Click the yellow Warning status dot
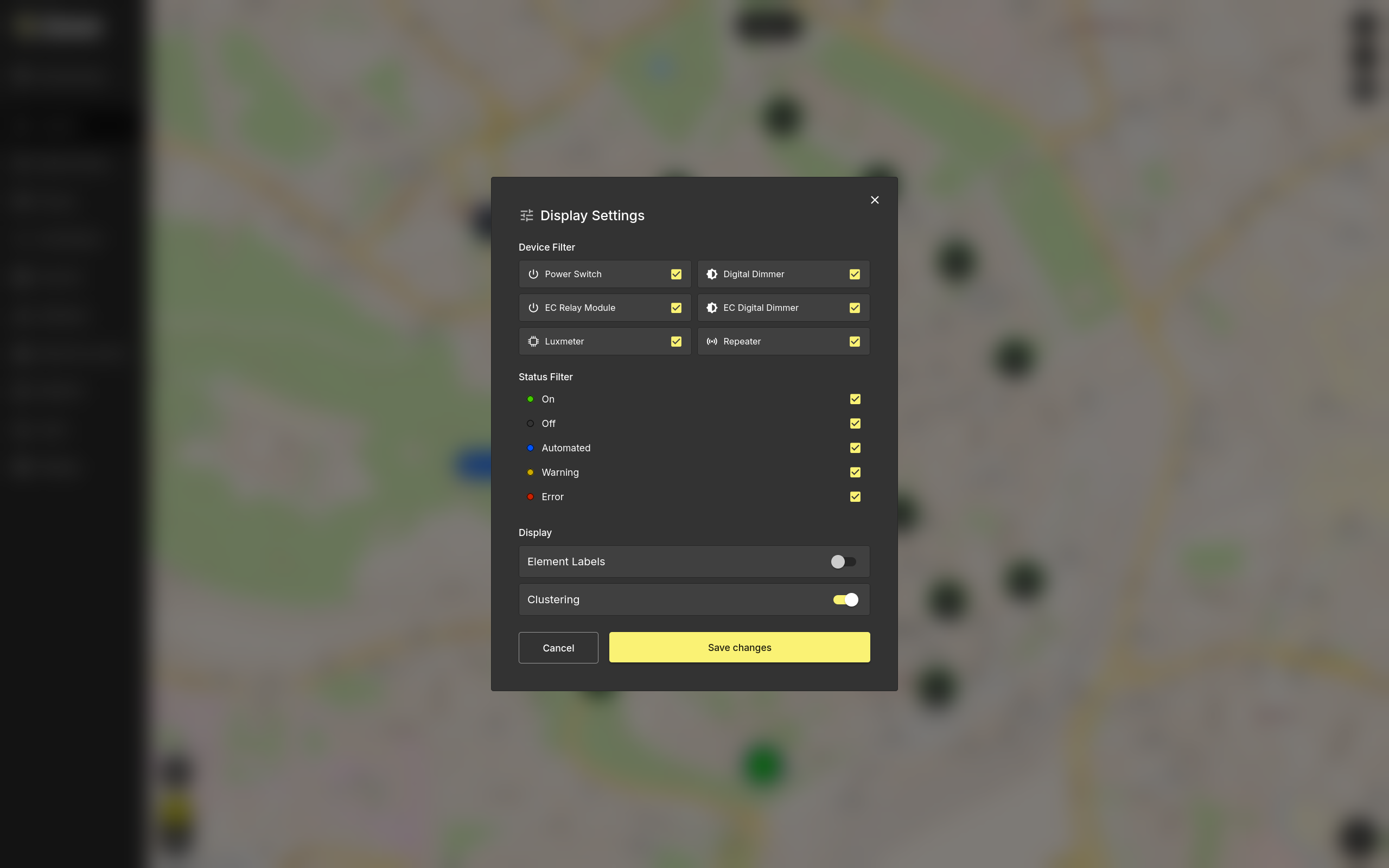This screenshot has width=1389, height=868. click(530, 473)
